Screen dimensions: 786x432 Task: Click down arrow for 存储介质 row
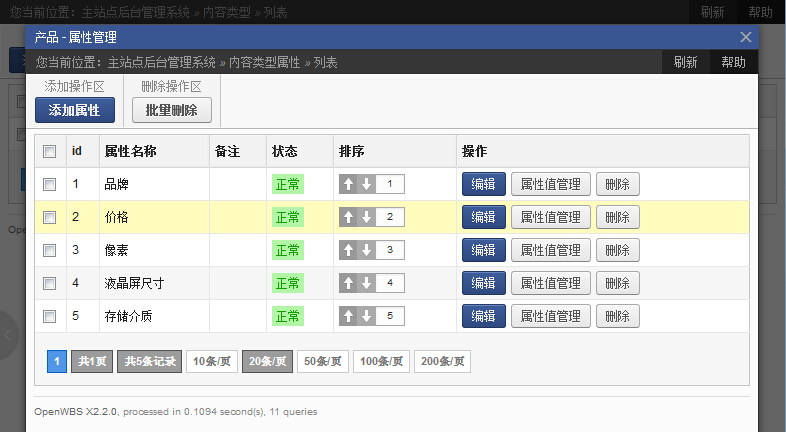pos(367,316)
